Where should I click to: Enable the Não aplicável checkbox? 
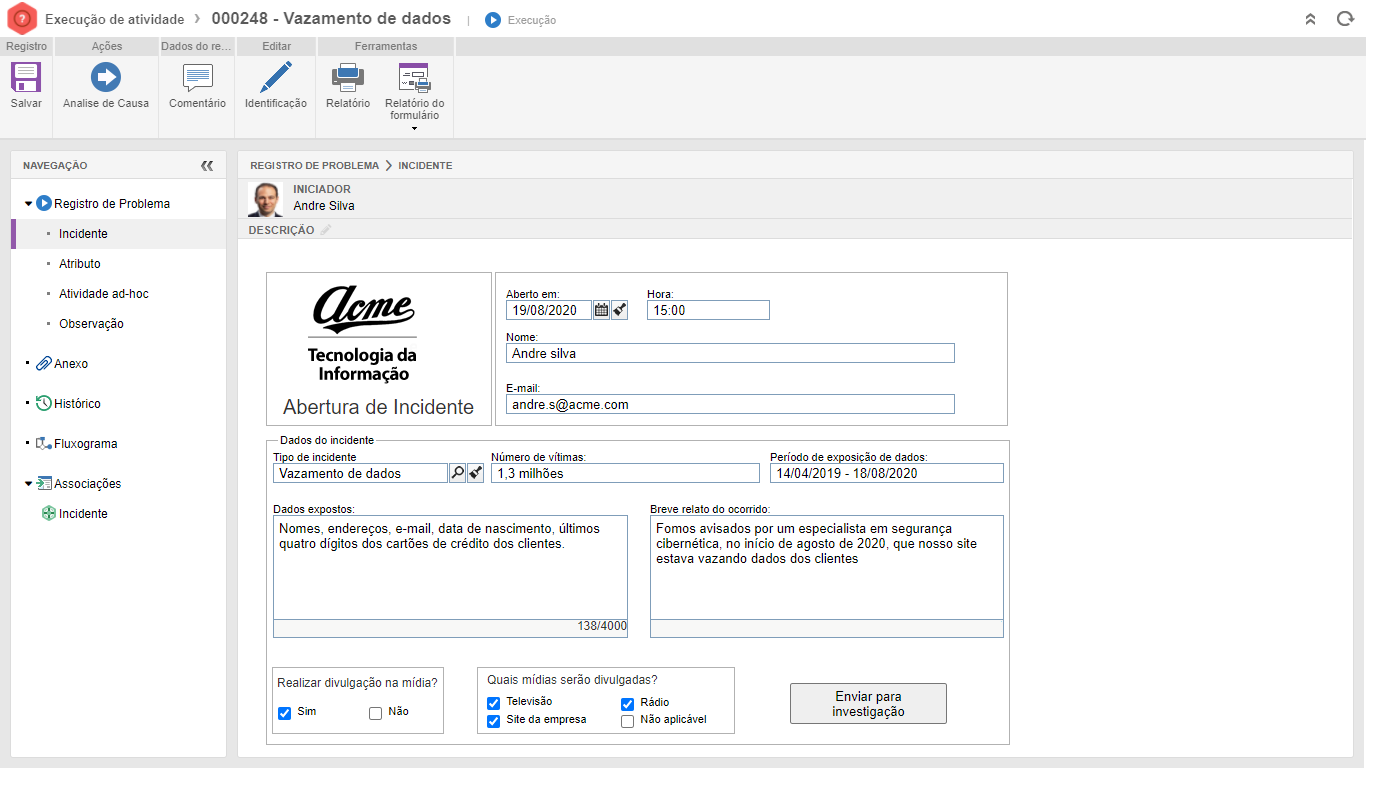(x=628, y=721)
